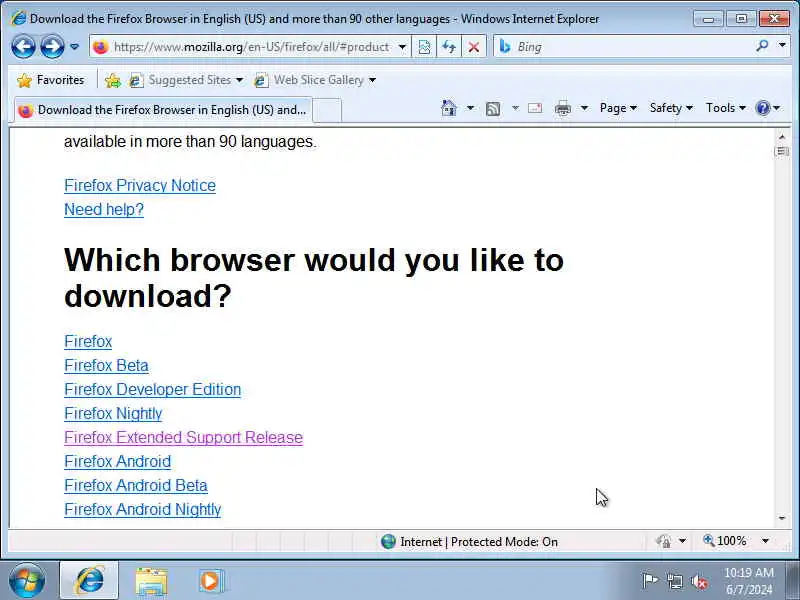Choose the Firefox Beta link
Image resolution: width=800 pixels, height=600 pixels.
tap(107, 366)
